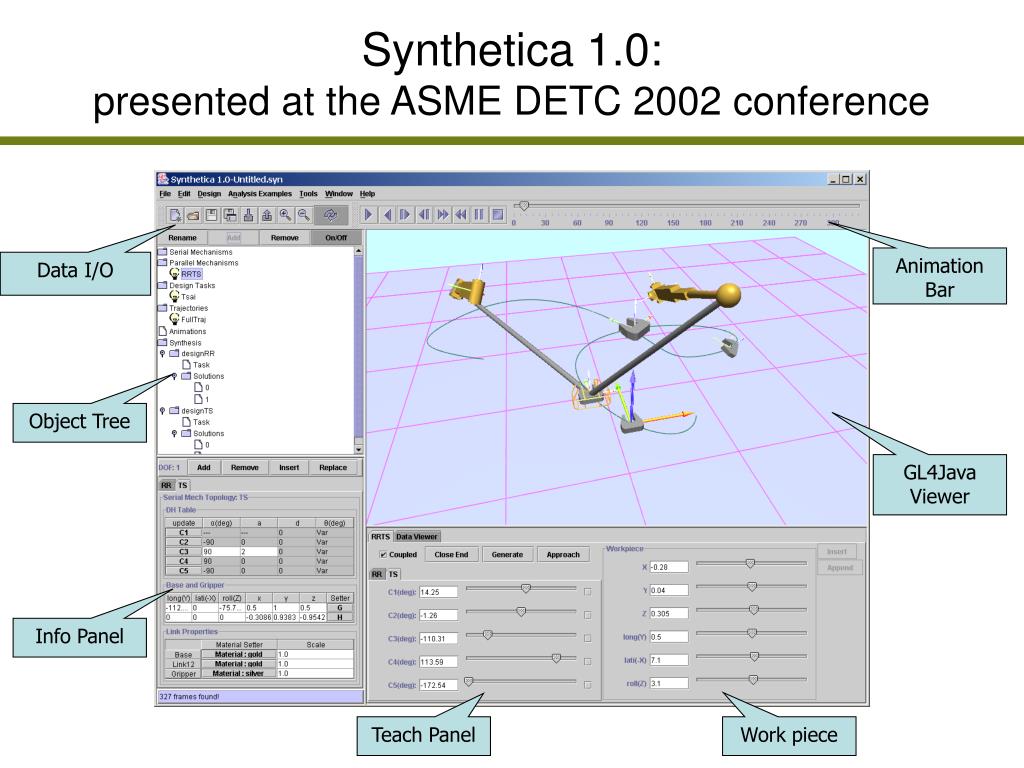Click the light bulb icon beside RRTS

(174, 274)
